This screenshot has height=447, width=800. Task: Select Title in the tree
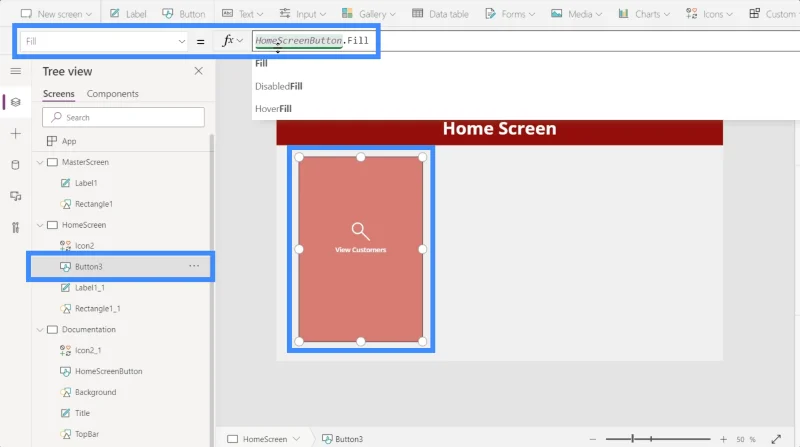pyautogui.click(x=82, y=413)
